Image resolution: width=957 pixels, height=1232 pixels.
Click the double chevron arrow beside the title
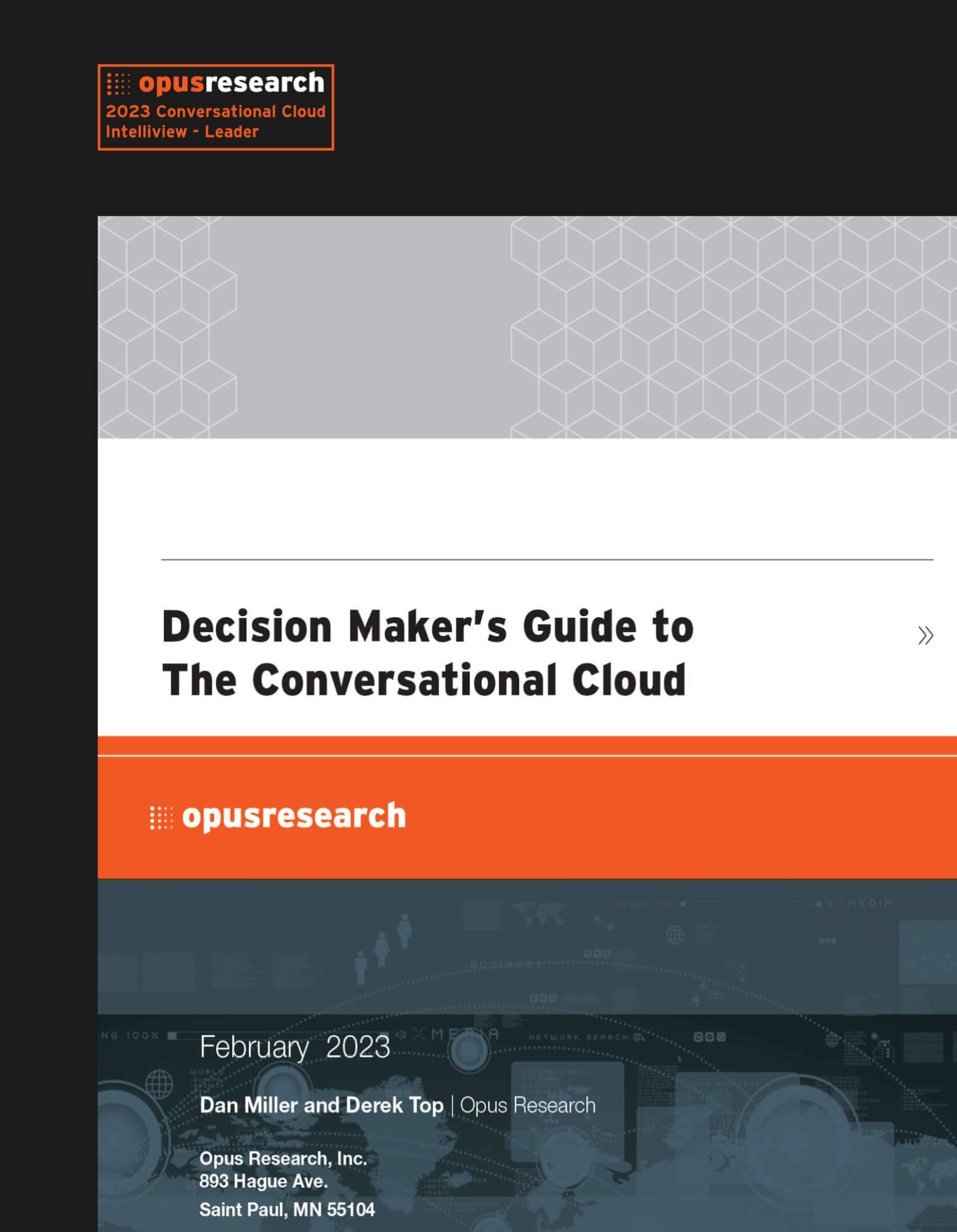pyautogui.click(x=926, y=635)
